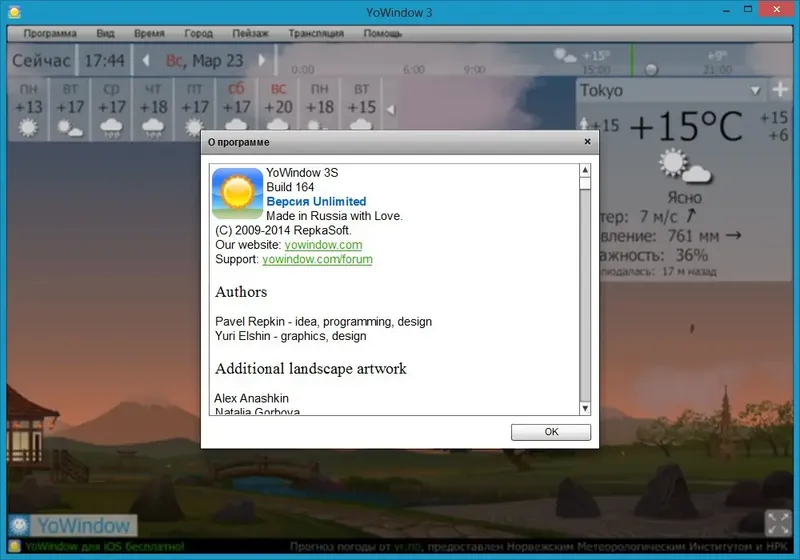Click the YoWindow sun app icon in the About dialog

pos(237,194)
